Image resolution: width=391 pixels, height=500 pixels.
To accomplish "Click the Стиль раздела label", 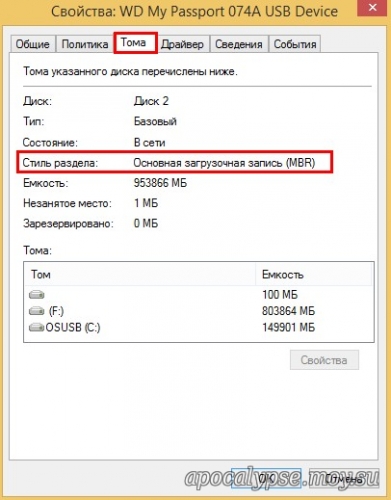I will (x=60, y=163).
